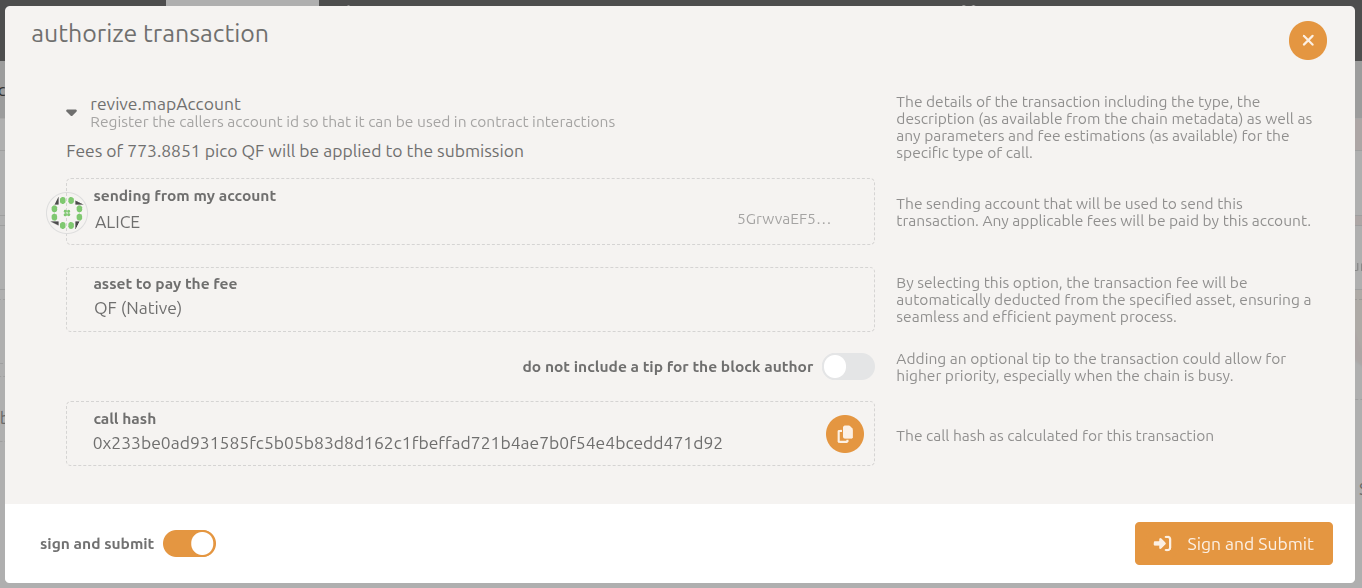Click the X icon to dismiss authorize transaction
The height and width of the screenshot is (588, 1362).
tap(1307, 41)
